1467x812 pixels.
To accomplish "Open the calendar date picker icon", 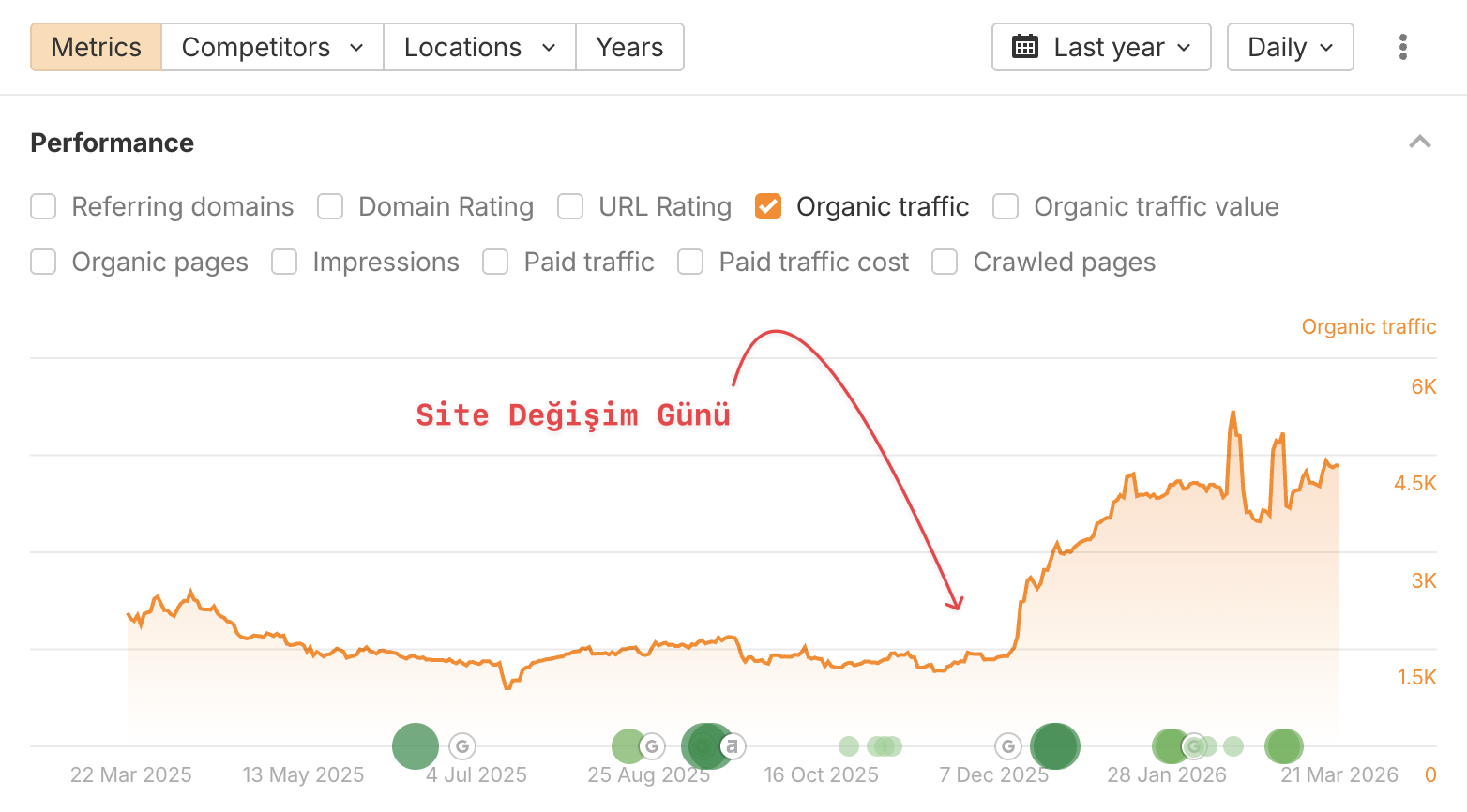I will pyautogui.click(x=1028, y=46).
